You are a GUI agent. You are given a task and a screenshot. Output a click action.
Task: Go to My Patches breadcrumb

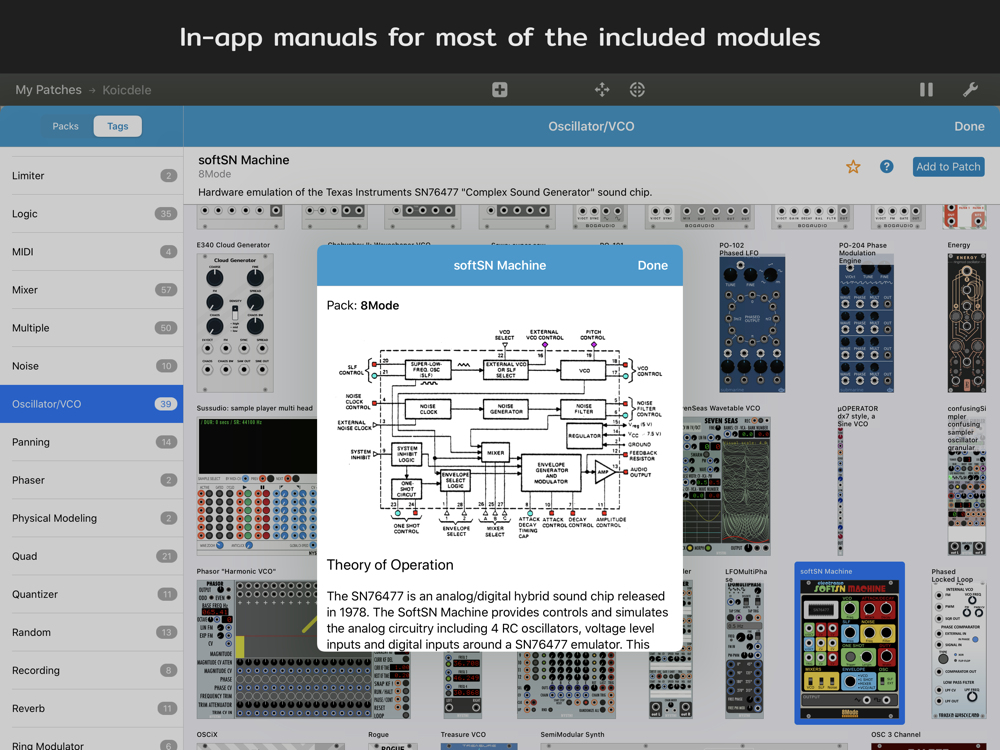tap(48, 90)
